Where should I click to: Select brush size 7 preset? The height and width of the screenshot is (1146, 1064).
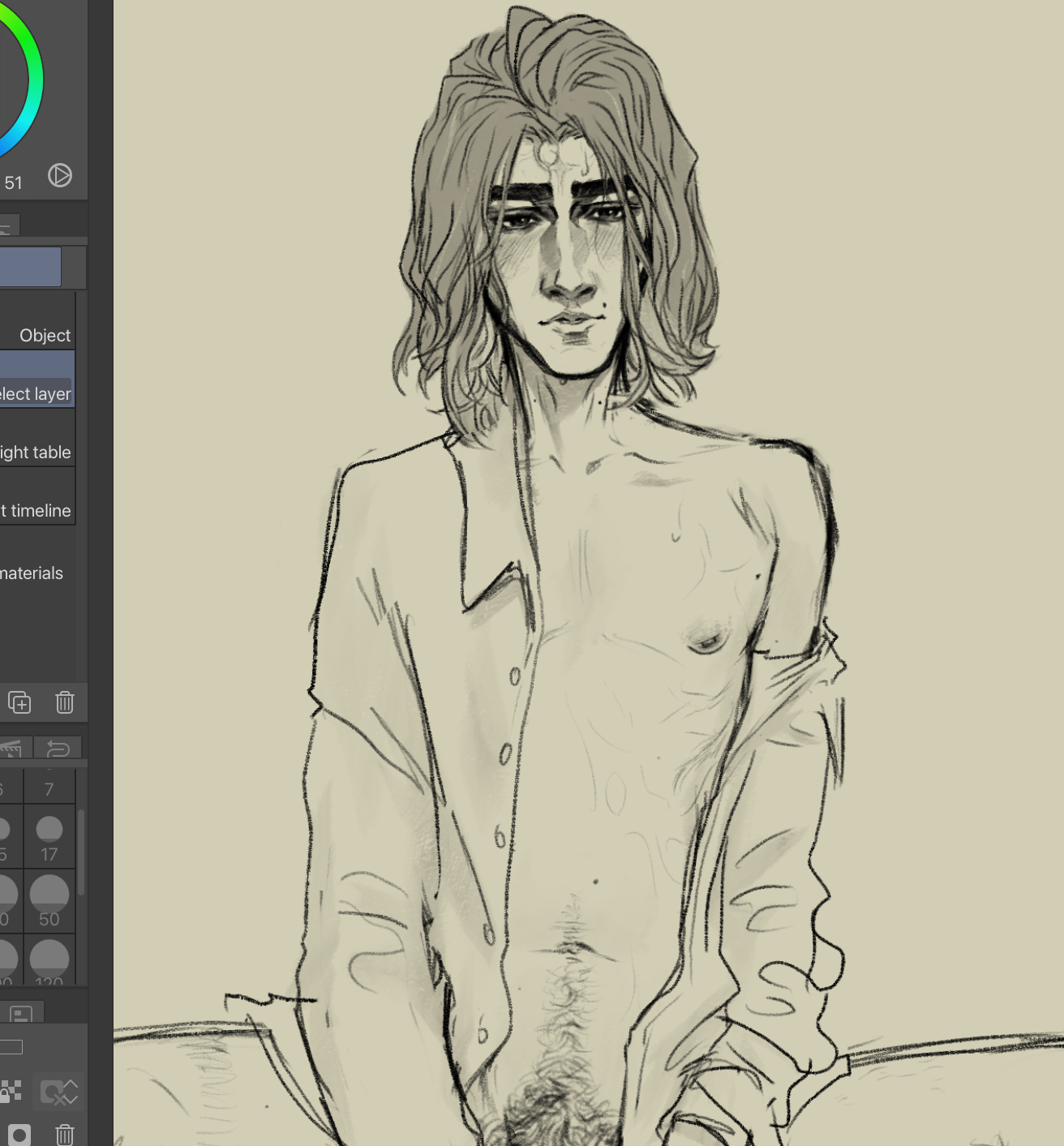49,785
